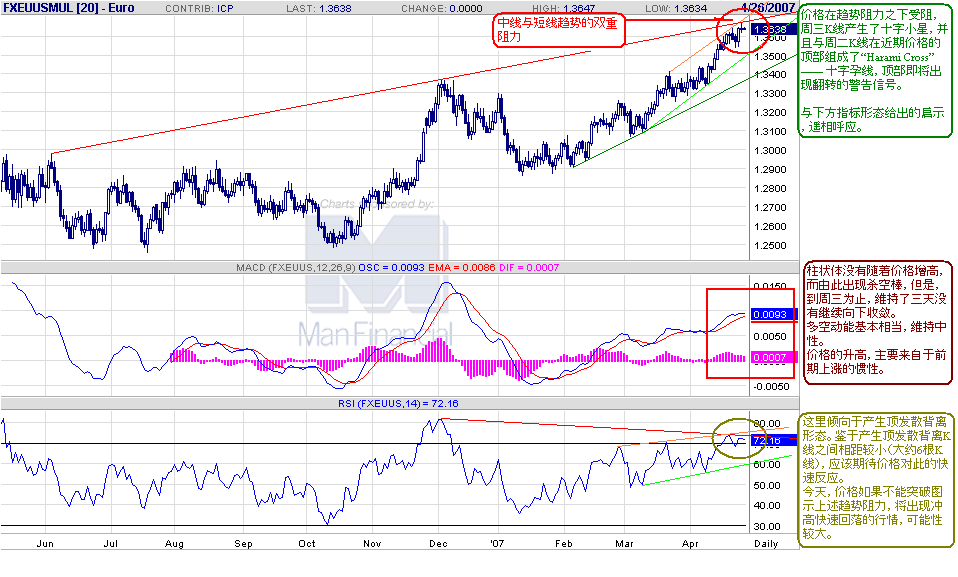Screen dimensions: 958x577
Task: Click the 'RSI (FXEUUS,14) = 72.16' indicator title
Action: click(x=398, y=403)
